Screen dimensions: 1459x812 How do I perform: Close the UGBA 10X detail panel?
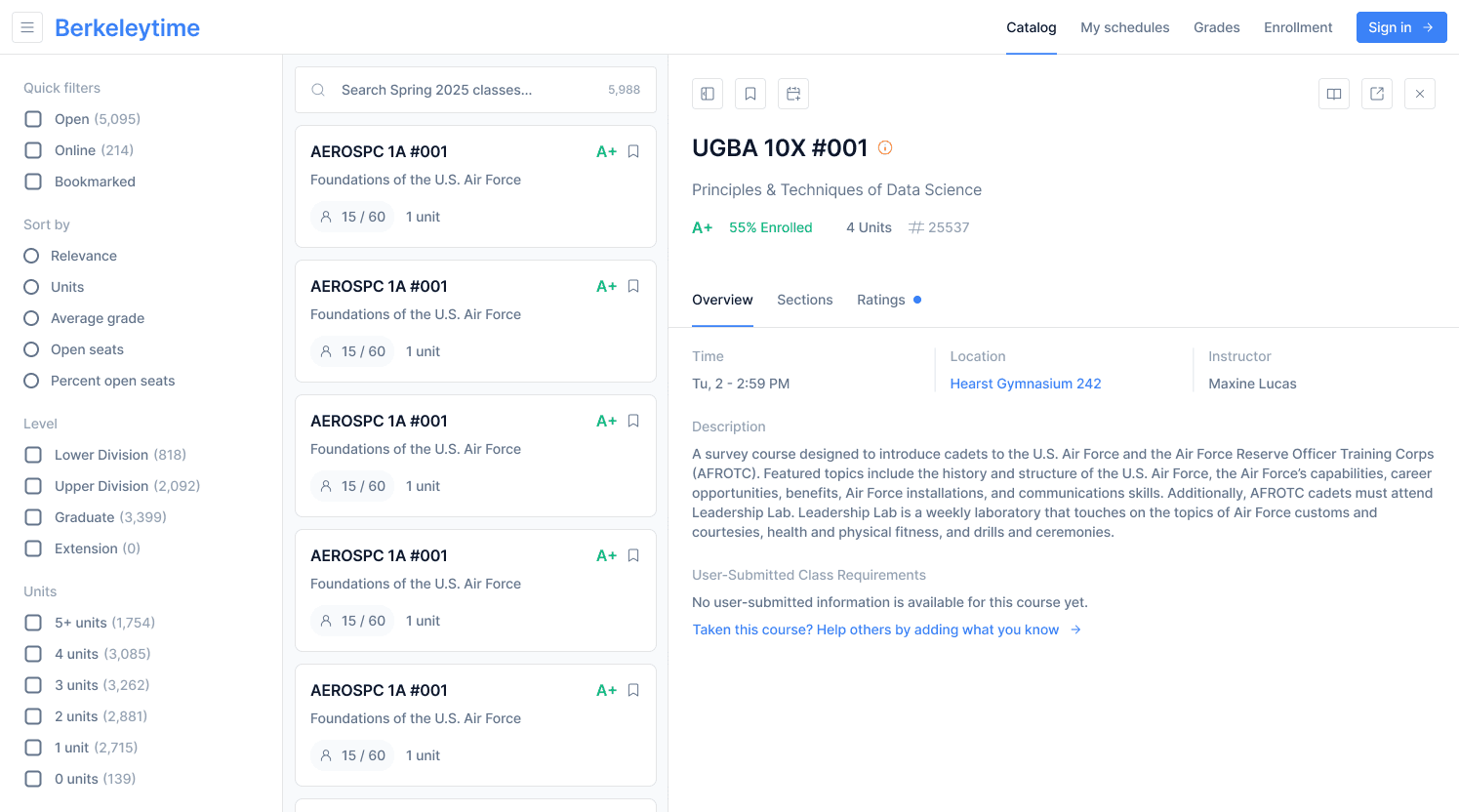(x=1420, y=94)
